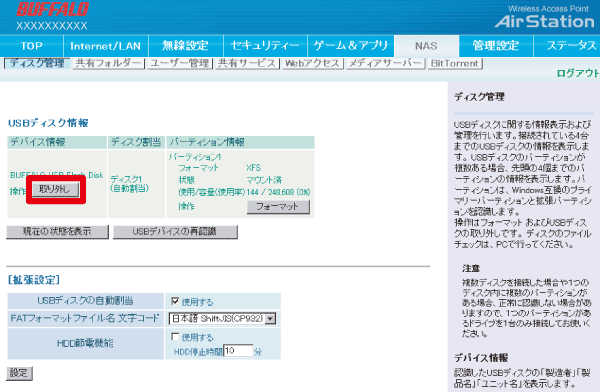Click the 設定 button
Screen dimensions: 600x392
pos(19,373)
